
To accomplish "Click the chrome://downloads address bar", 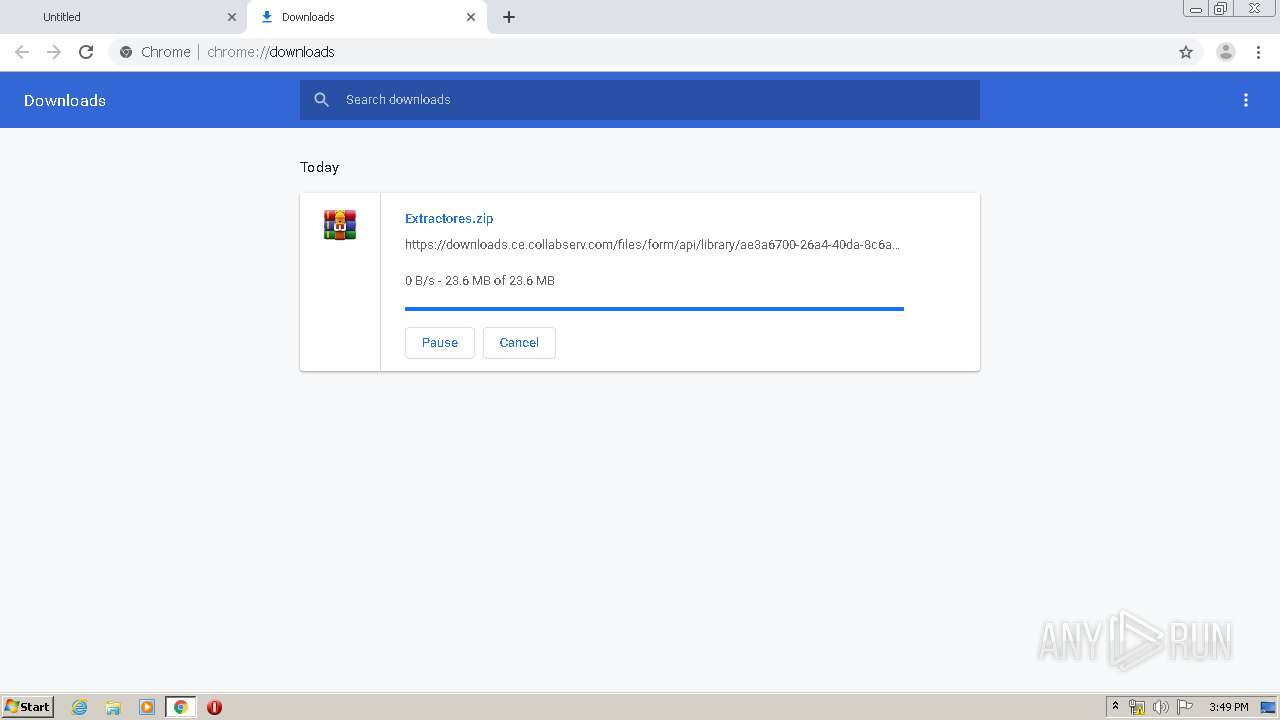I will (x=640, y=52).
